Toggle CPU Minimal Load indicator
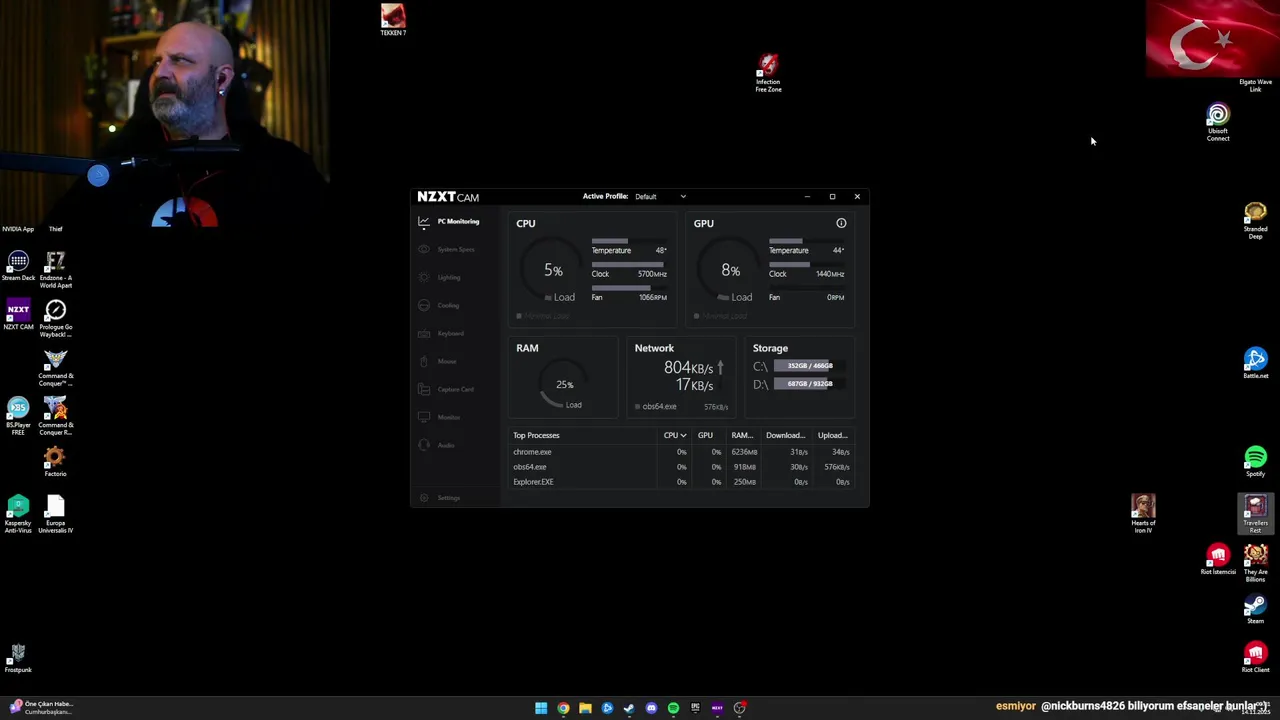Image resolution: width=1280 pixels, height=720 pixels. (543, 316)
